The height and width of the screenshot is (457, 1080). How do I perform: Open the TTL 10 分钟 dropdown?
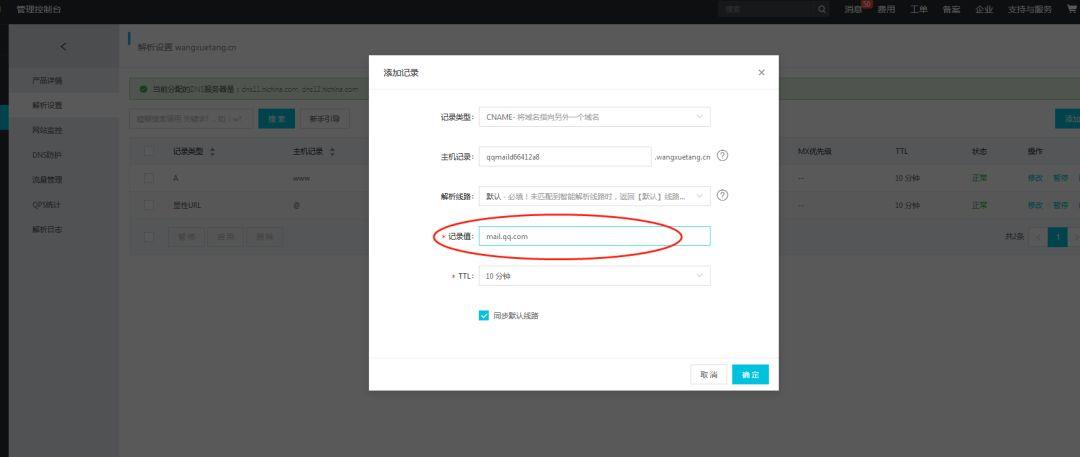[x=594, y=276]
